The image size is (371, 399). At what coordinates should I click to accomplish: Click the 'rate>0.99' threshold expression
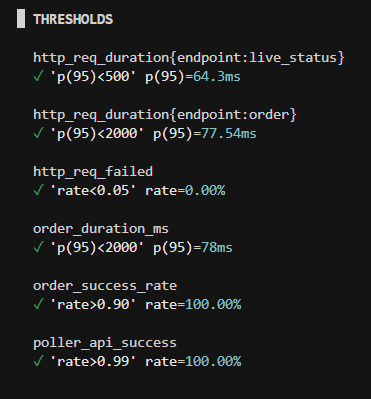tap(93, 362)
